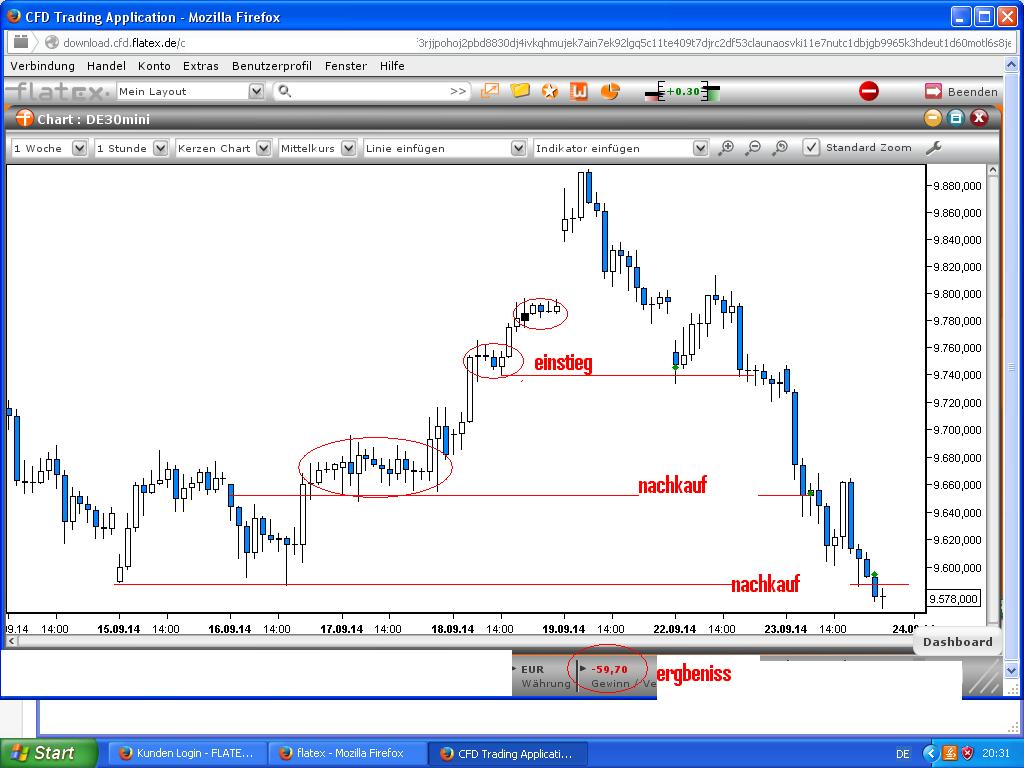Image resolution: width=1024 pixels, height=768 pixels.
Task: Click the Dashboard button
Action: [957, 642]
